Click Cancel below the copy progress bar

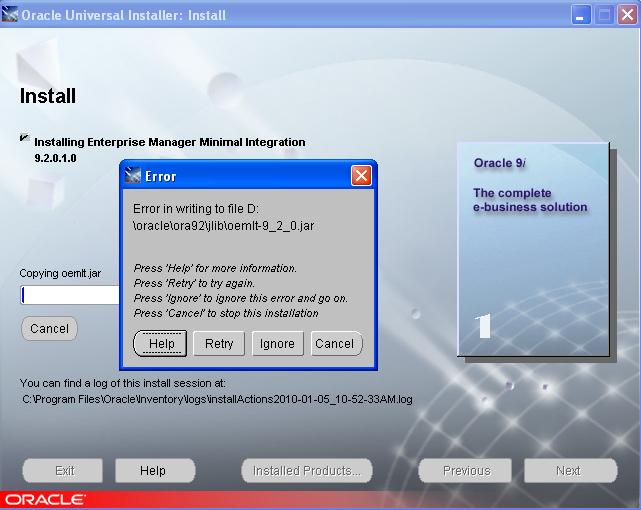pyautogui.click(x=49, y=328)
